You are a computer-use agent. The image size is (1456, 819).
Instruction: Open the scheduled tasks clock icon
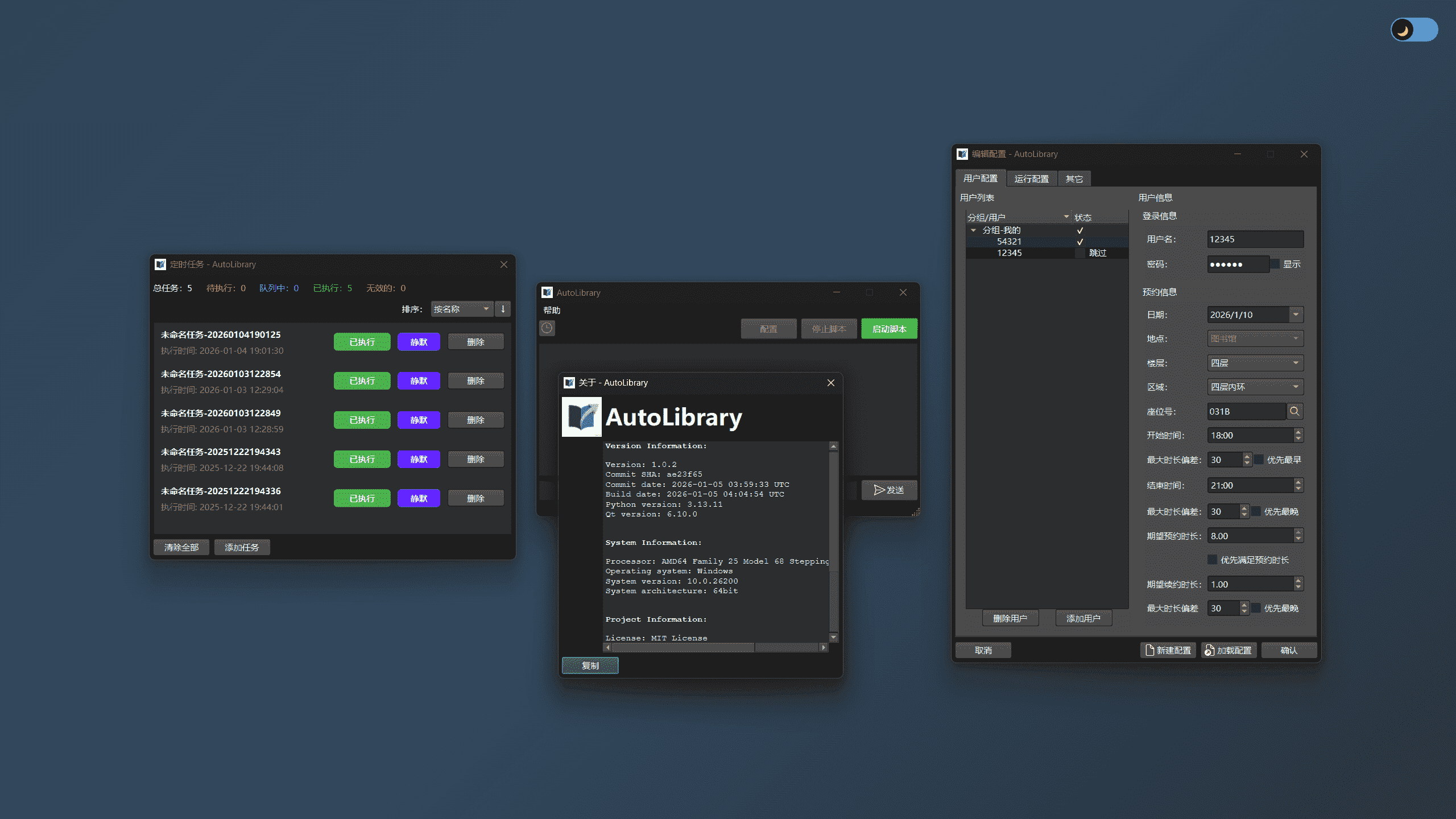pyautogui.click(x=547, y=328)
